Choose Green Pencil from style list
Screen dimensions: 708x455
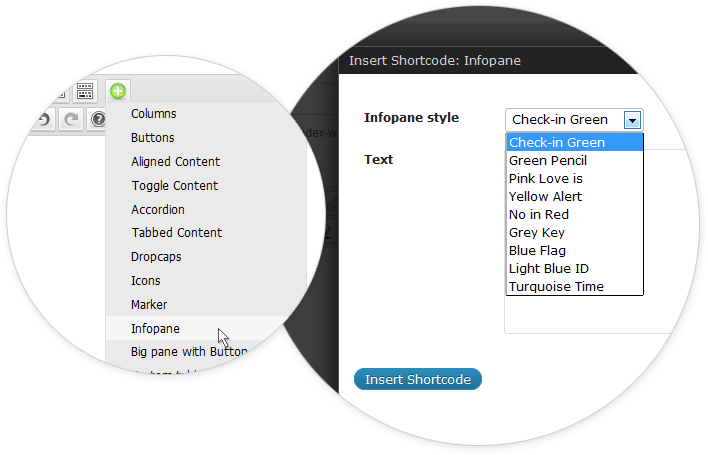tap(548, 161)
